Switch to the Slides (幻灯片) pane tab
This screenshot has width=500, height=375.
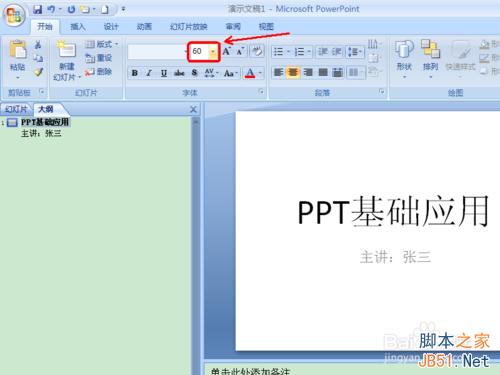coord(16,109)
